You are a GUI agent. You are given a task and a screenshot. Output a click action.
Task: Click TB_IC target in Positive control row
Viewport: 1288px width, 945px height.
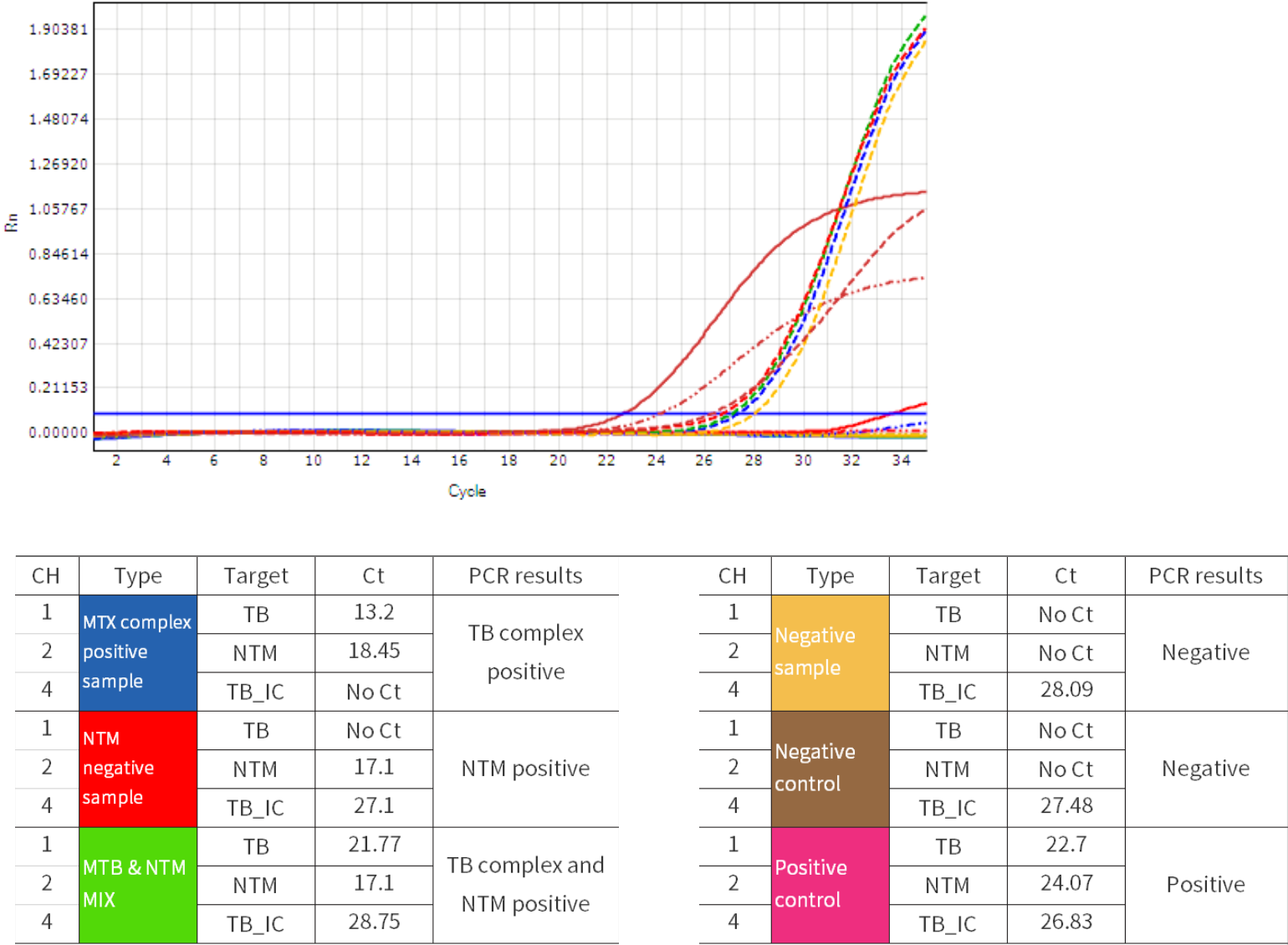pos(948,924)
